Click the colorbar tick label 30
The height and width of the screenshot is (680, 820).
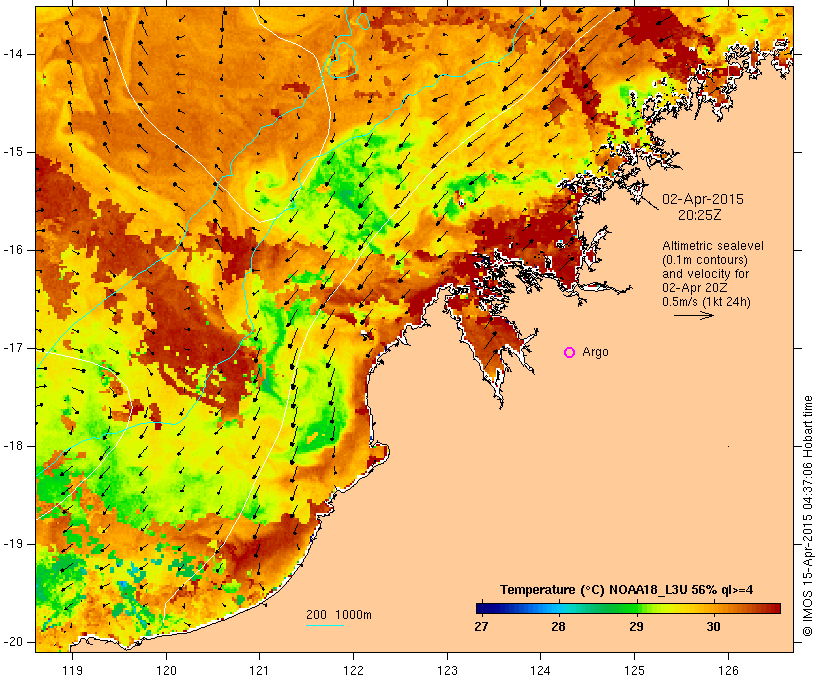point(713,626)
